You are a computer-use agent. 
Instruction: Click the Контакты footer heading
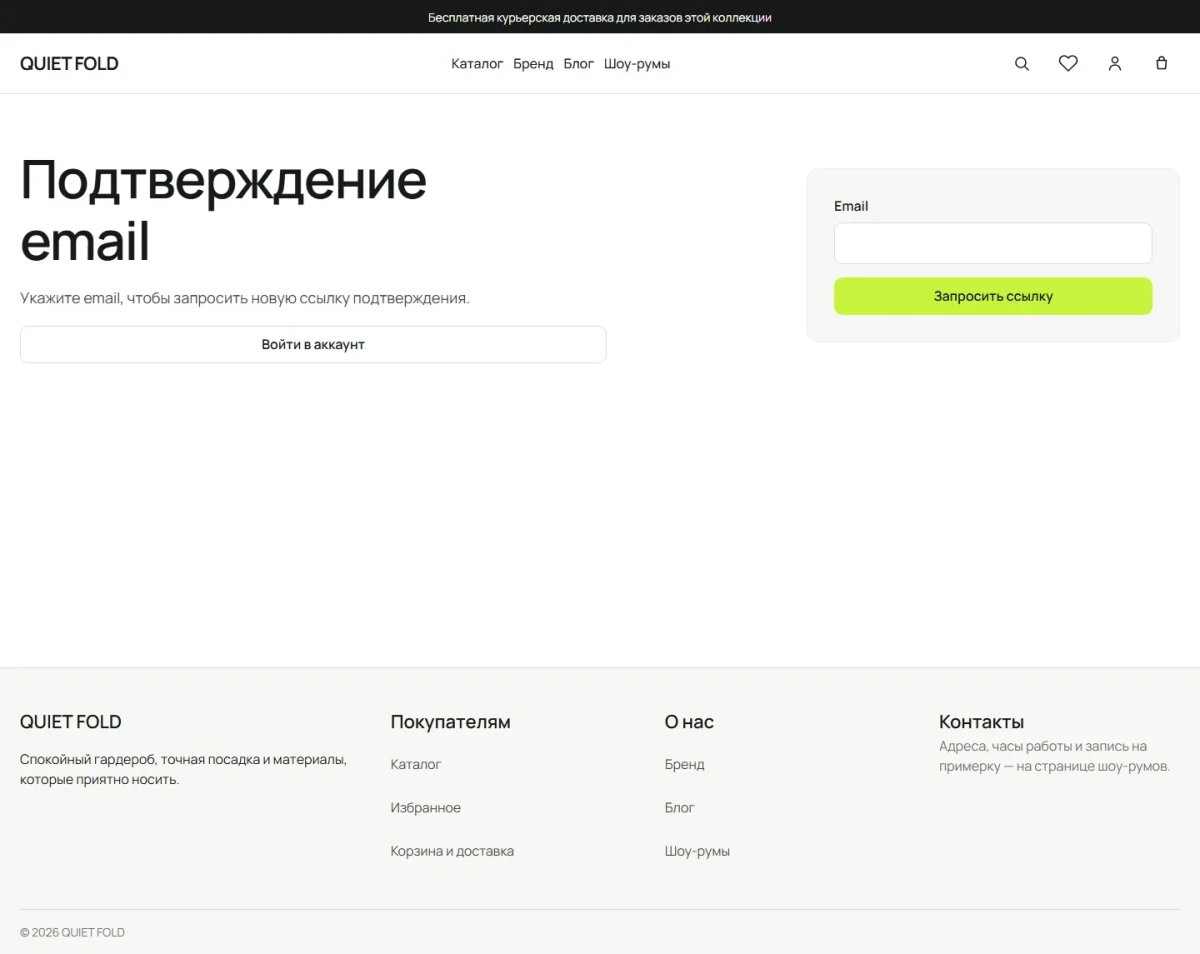click(981, 721)
